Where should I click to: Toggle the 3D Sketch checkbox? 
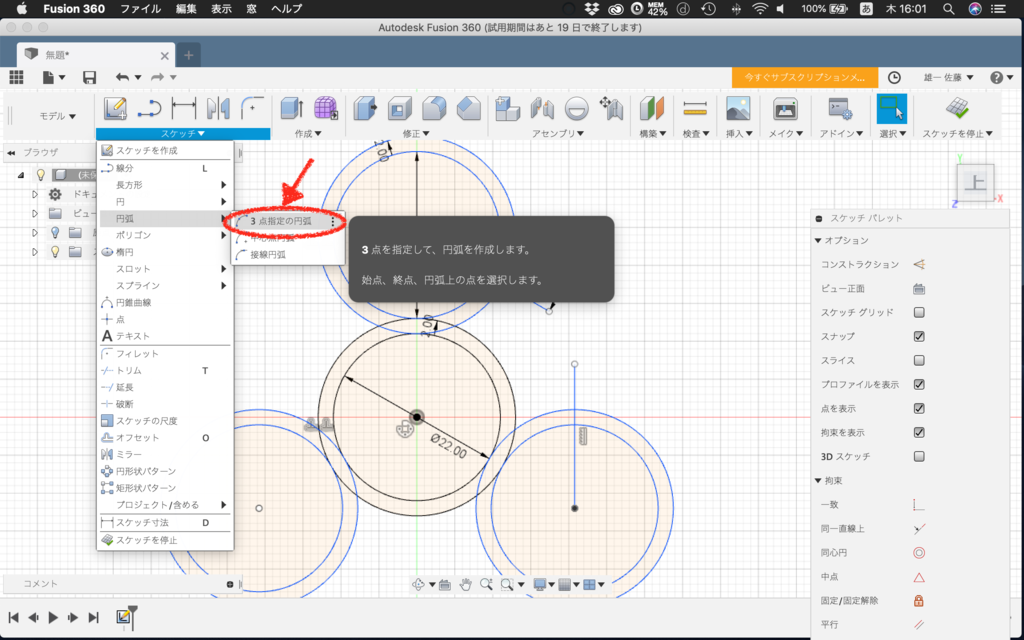[x=919, y=456]
